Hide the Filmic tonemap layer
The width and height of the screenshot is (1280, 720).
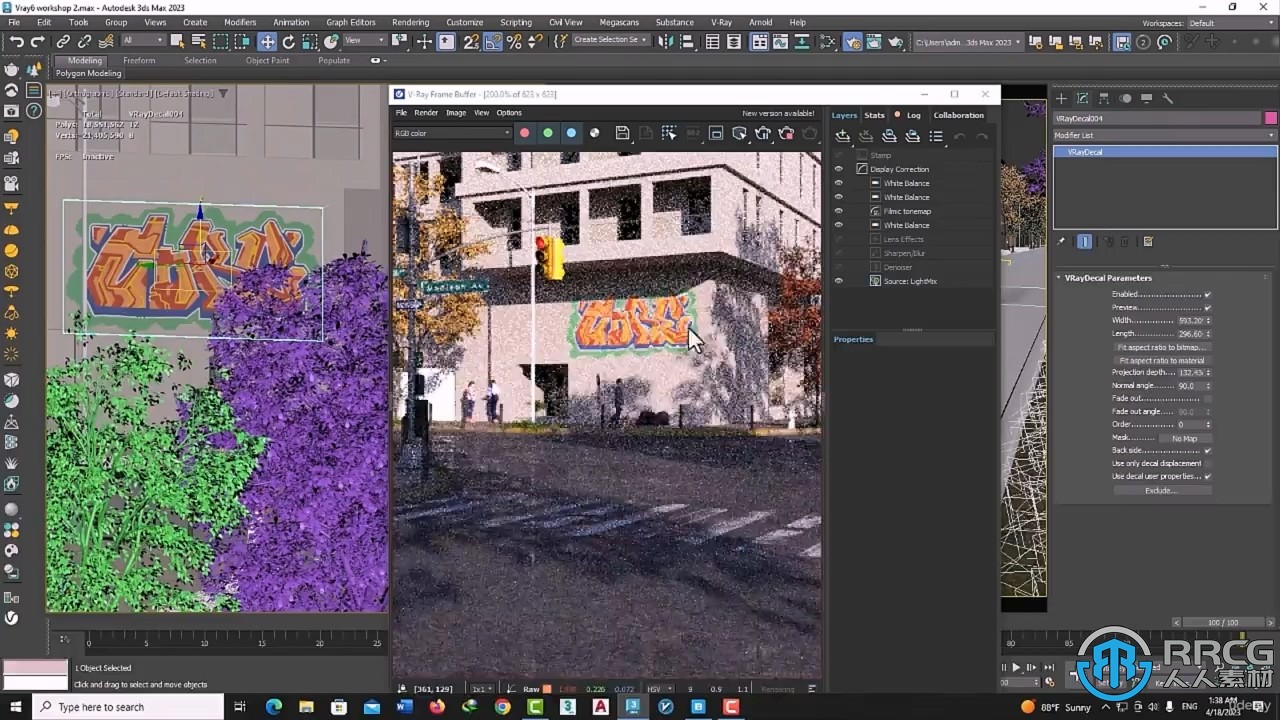tap(839, 211)
